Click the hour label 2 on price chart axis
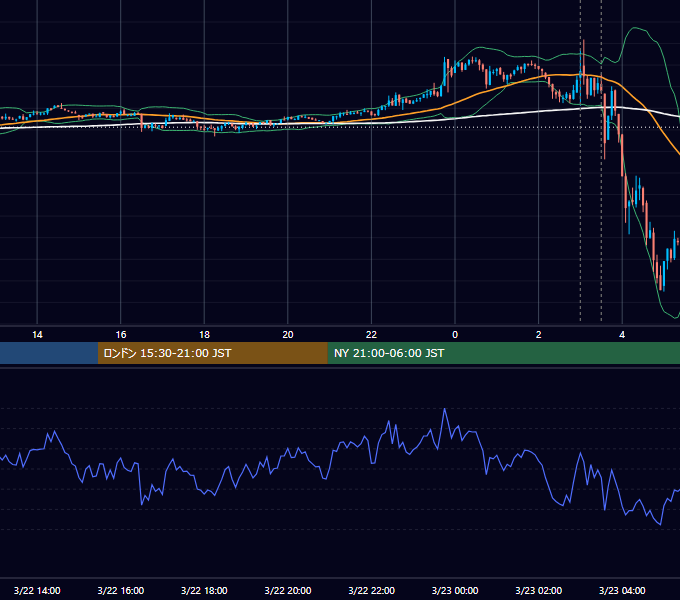This screenshot has width=680, height=600. pyautogui.click(x=539, y=335)
